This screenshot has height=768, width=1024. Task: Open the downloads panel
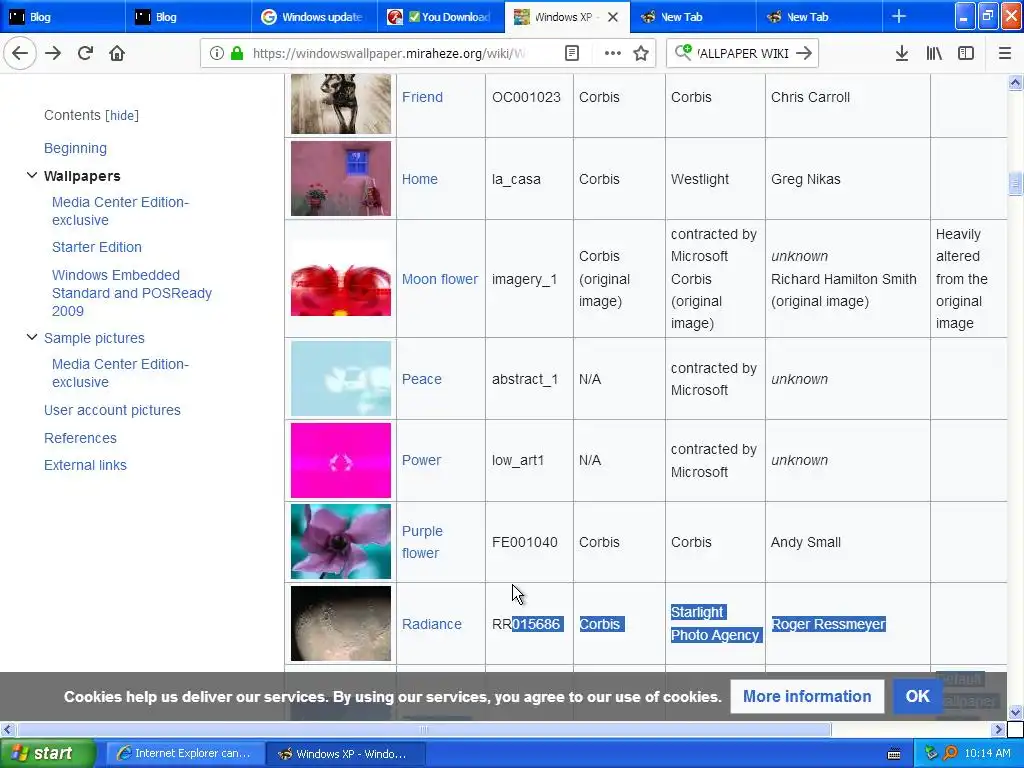(901, 53)
